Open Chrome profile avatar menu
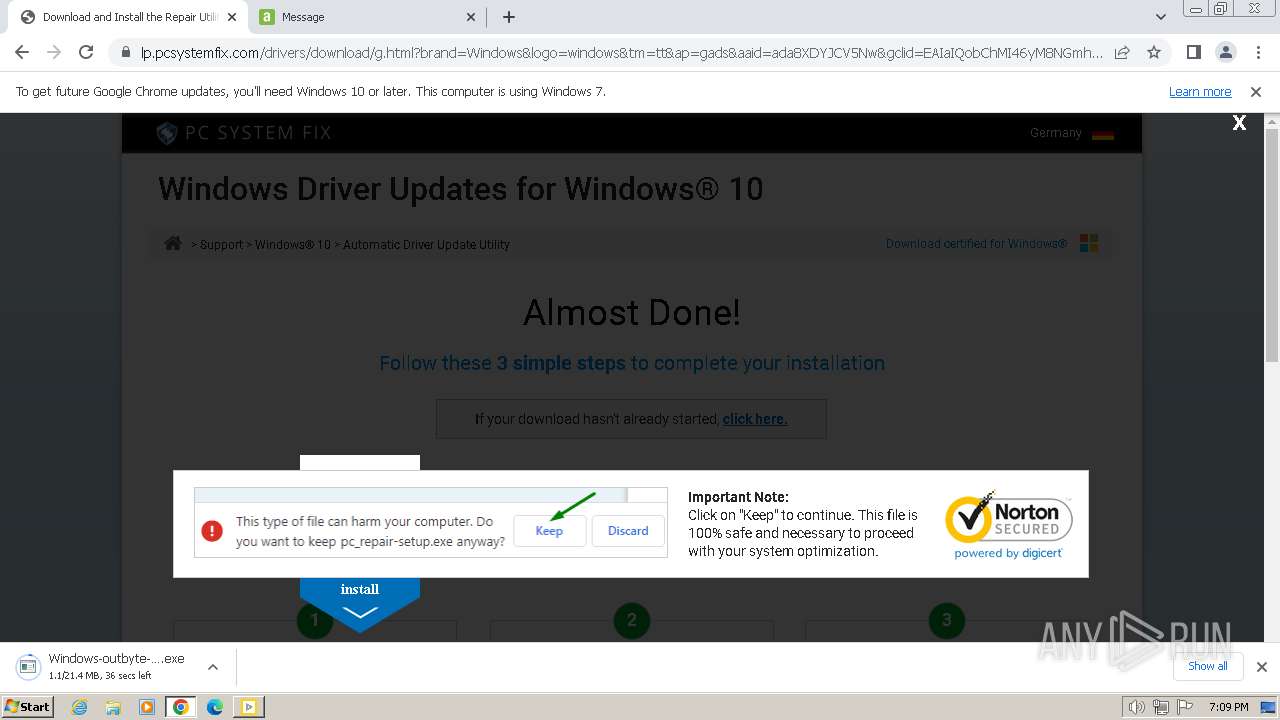Screen dimensions: 1280x720 pos(1226,53)
